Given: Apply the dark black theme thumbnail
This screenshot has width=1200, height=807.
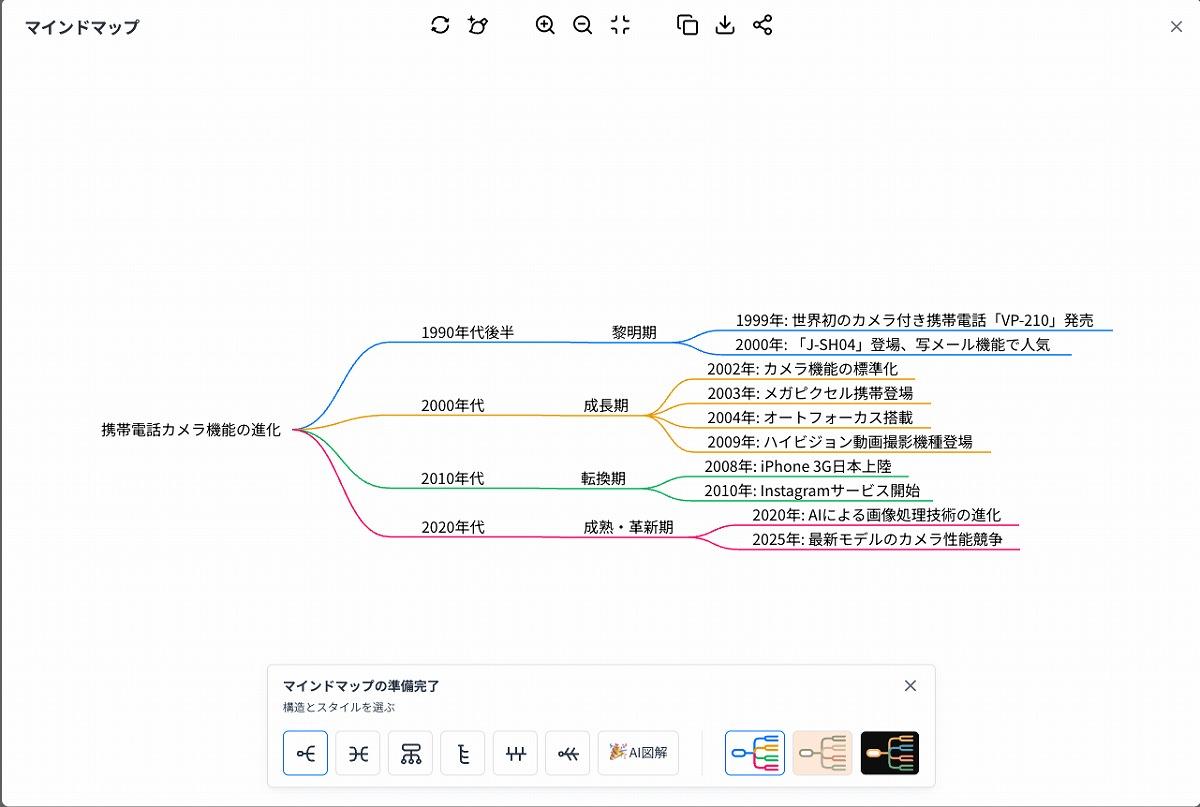Looking at the screenshot, I should coord(889,753).
